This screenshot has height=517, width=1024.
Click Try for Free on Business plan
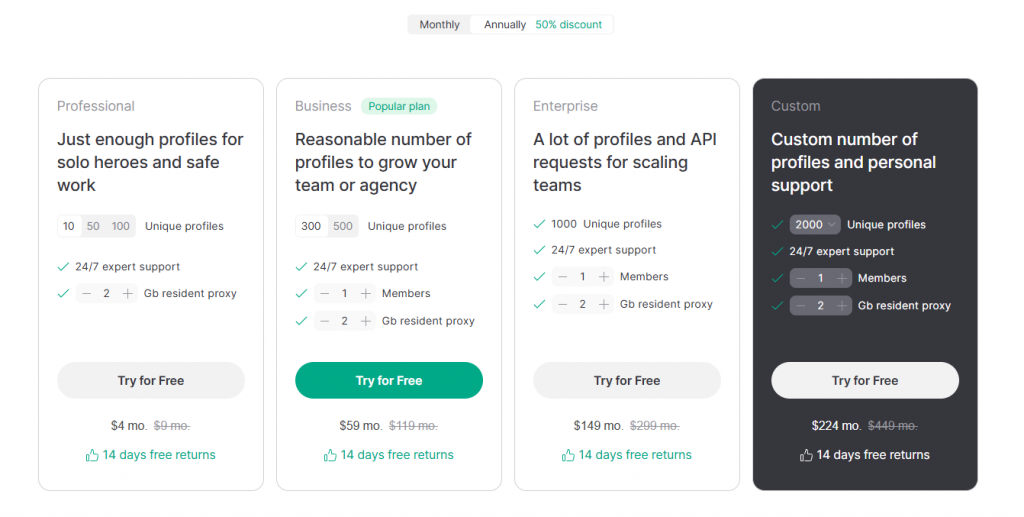coord(389,381)
